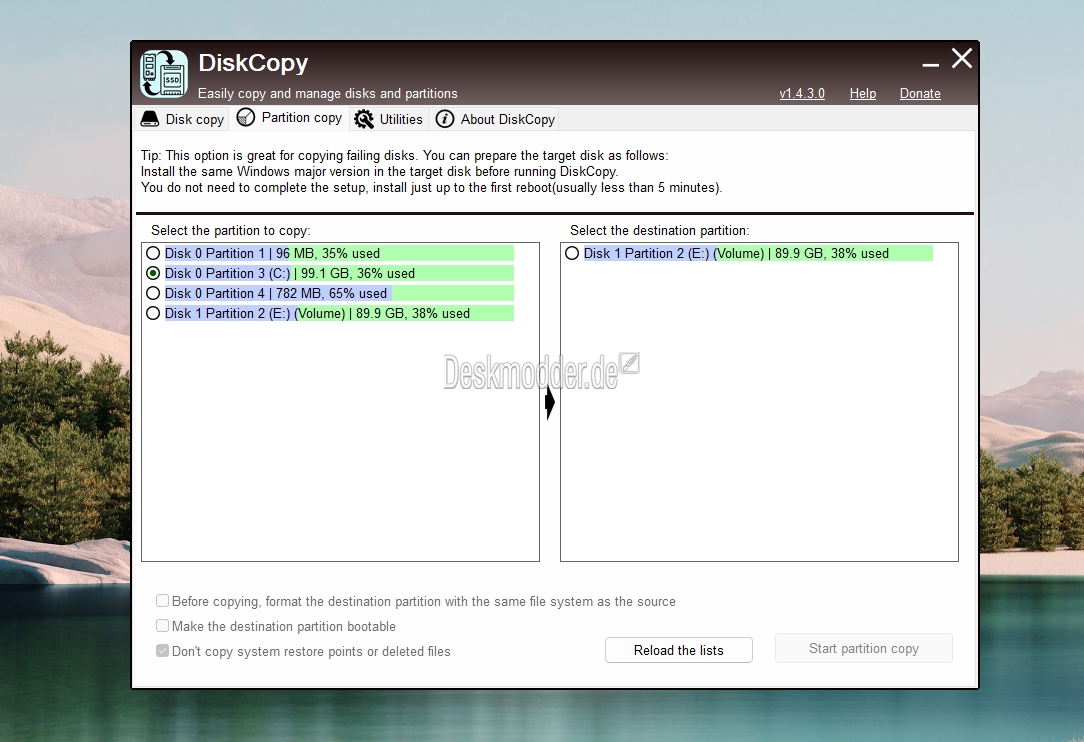Viewport: 1084px width, 742px height.
Task: Go to the Utilities tab
Action: point(389,119)
